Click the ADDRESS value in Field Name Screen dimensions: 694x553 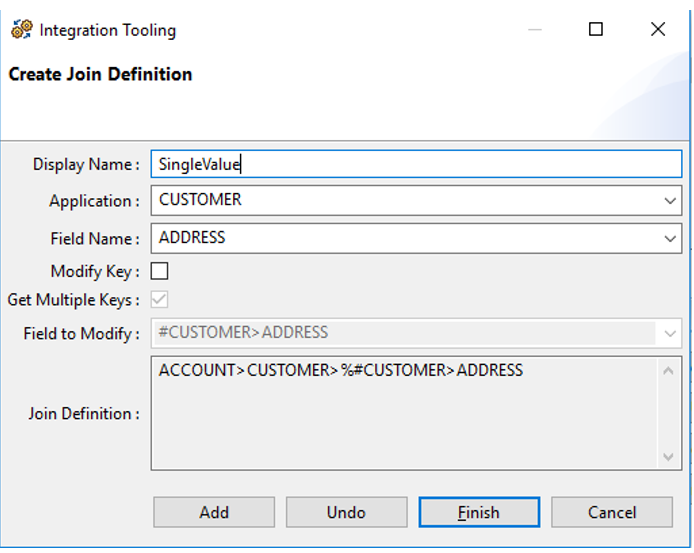pos(192,238)
